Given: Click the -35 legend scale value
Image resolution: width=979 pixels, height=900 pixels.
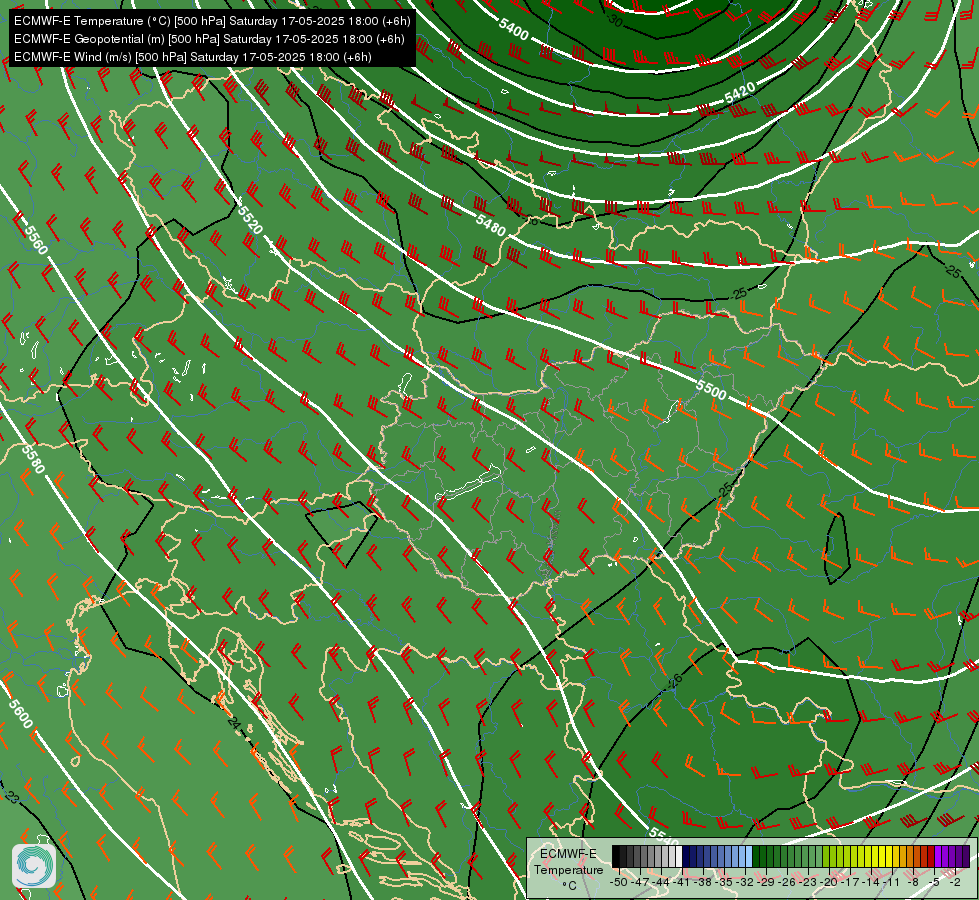Looking at the screenshot, I should click(x=724, y=882).
